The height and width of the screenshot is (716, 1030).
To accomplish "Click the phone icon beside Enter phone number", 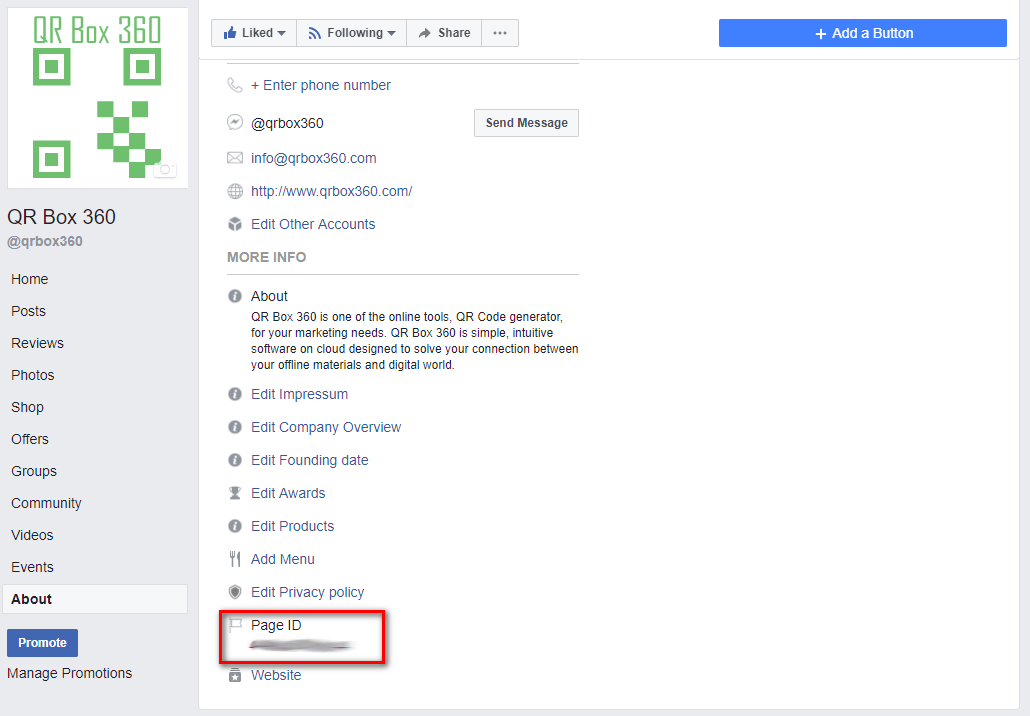I will [x=235, y=85].
